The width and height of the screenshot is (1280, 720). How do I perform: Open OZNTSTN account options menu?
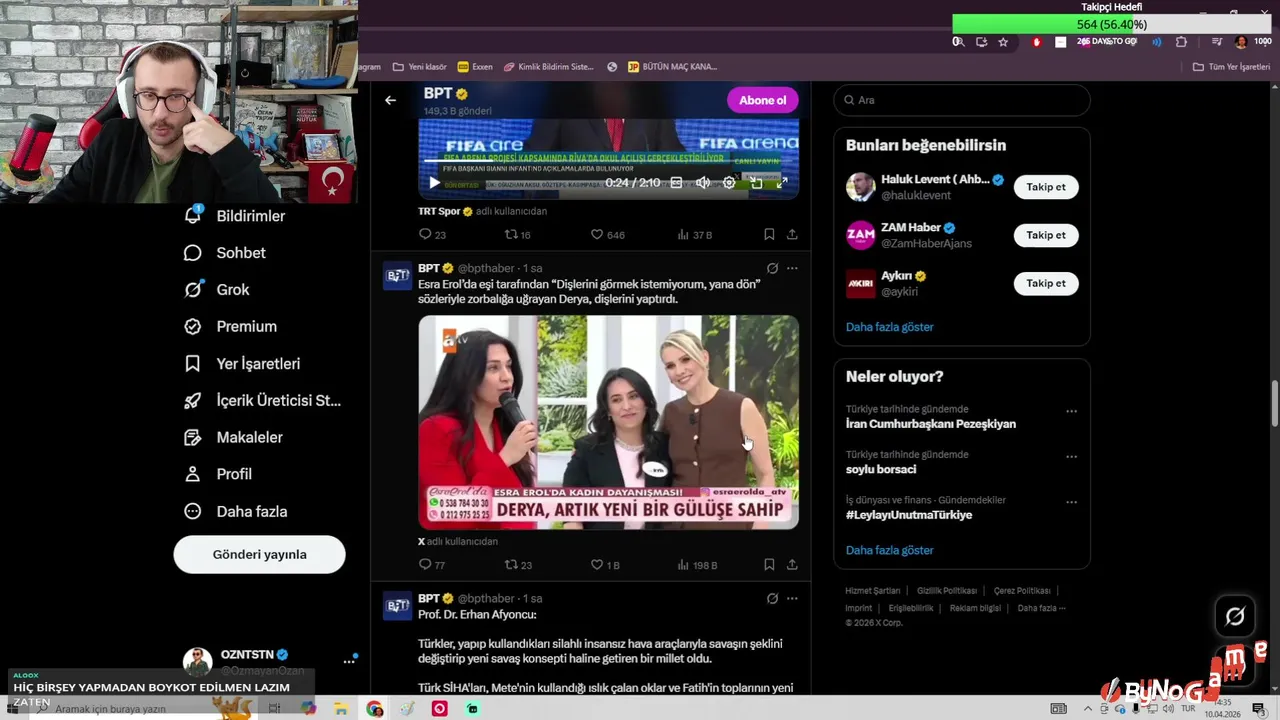point(349,661)
